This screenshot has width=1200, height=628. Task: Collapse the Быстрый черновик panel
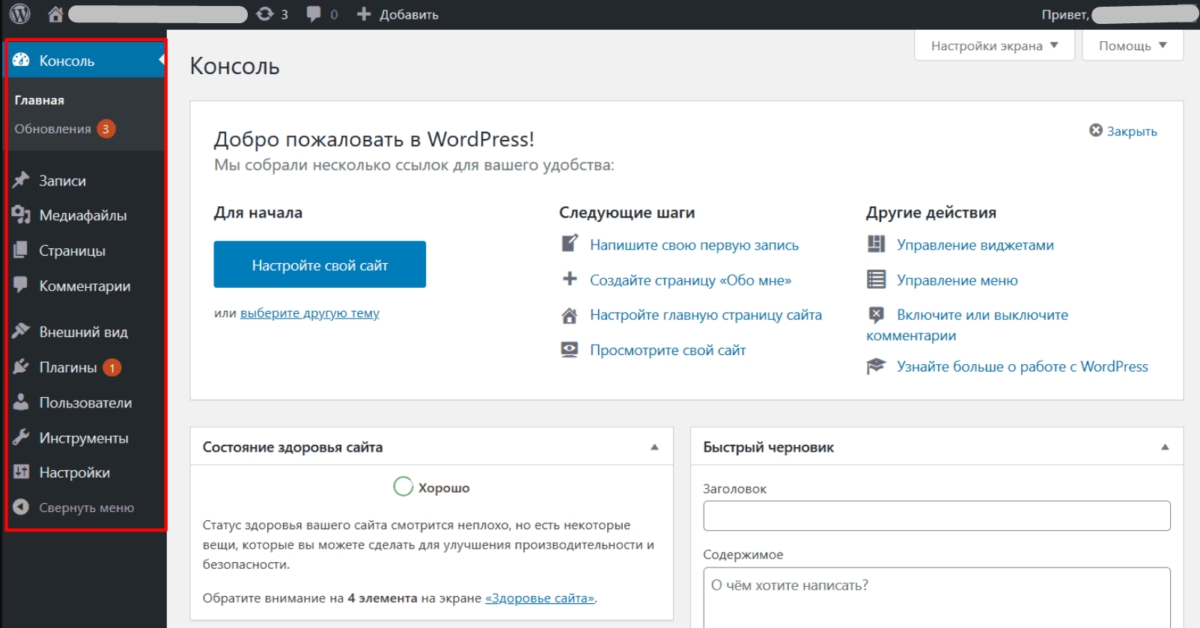(x=1164, y=447)
